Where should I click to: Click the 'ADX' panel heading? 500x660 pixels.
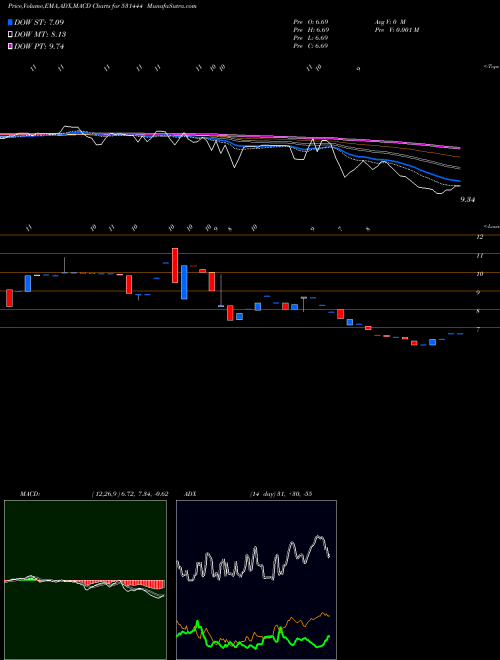pos(191,494)
